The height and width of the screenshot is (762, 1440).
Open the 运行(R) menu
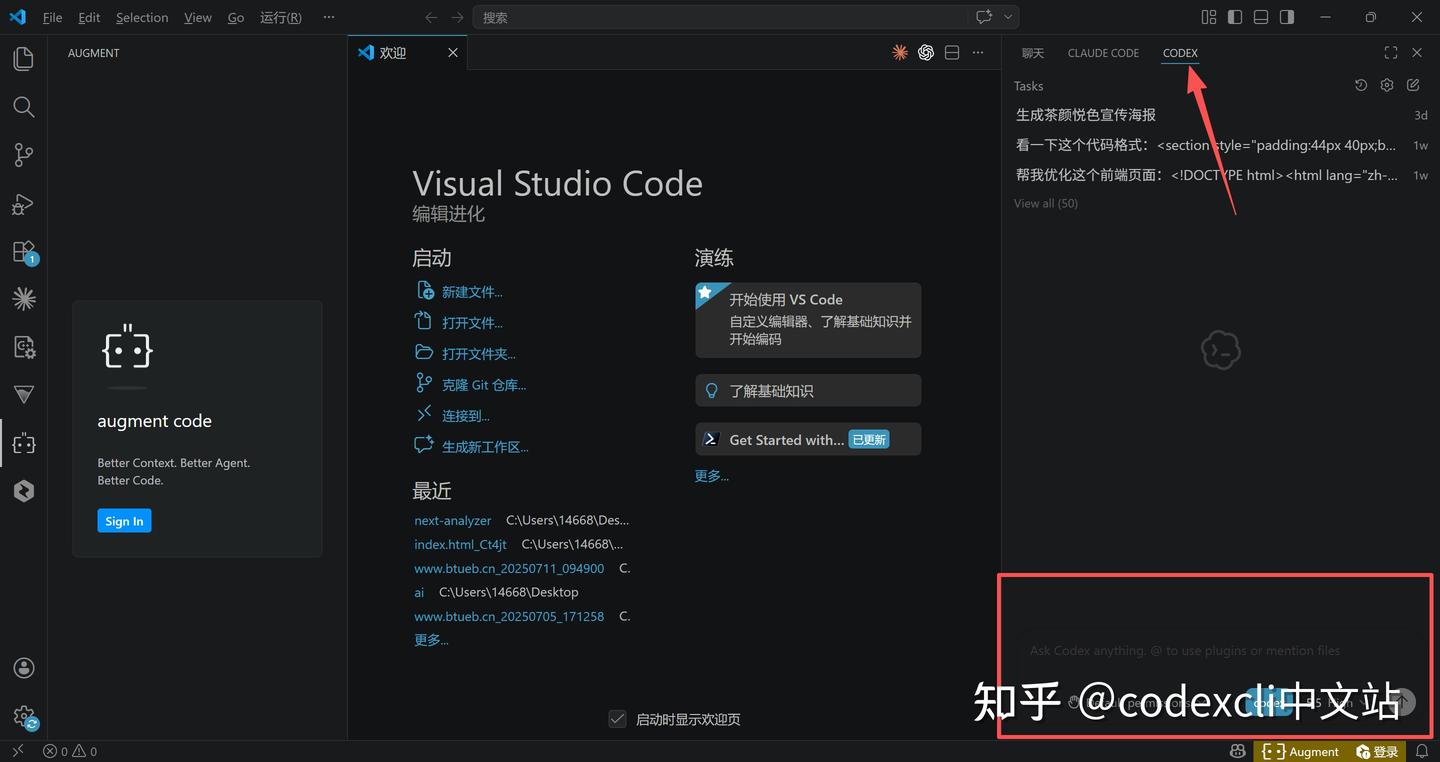[281, 17]
